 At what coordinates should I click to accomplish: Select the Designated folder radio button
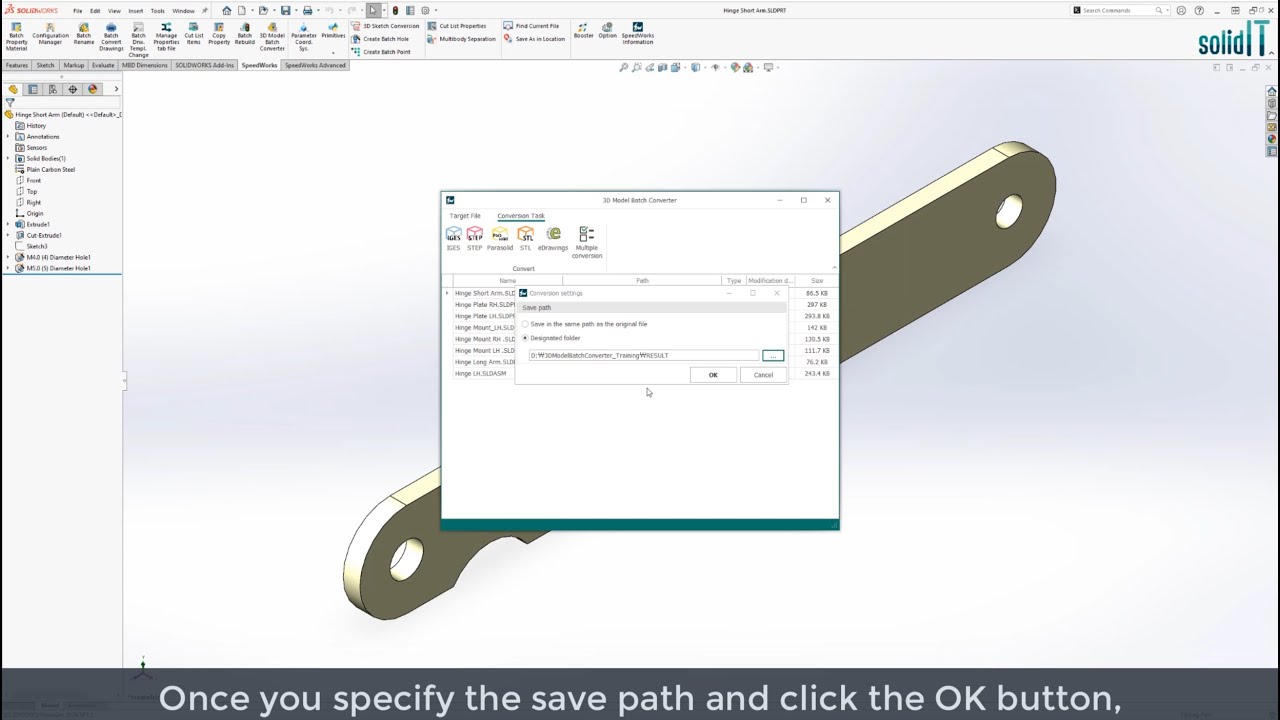click(x=525, y=338)
